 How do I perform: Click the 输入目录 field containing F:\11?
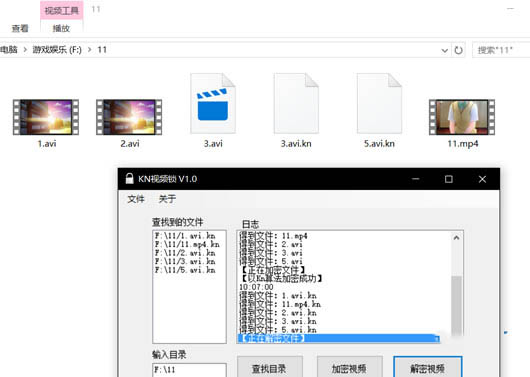pos(189,370)
